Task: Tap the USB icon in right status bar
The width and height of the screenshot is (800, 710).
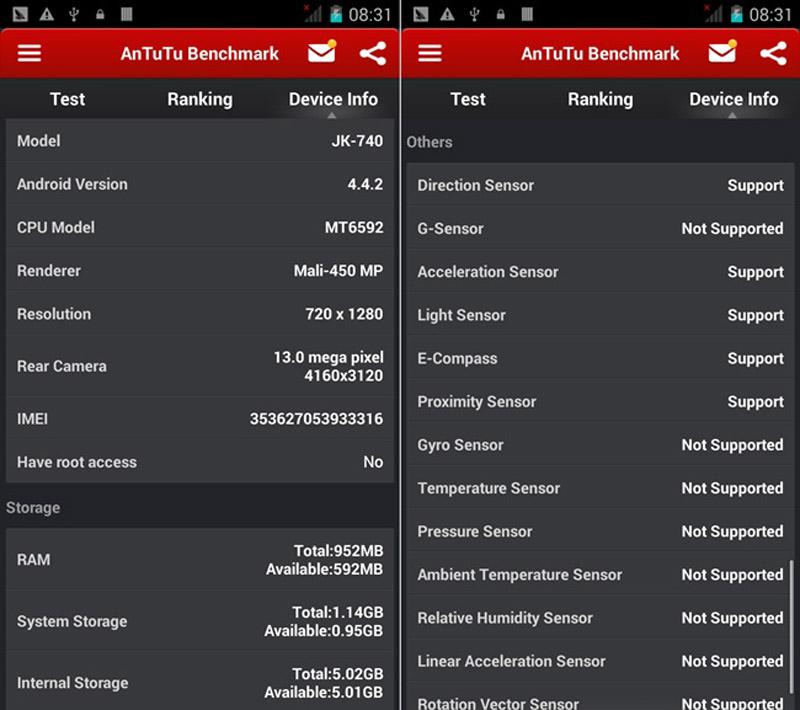Action: 474,14
